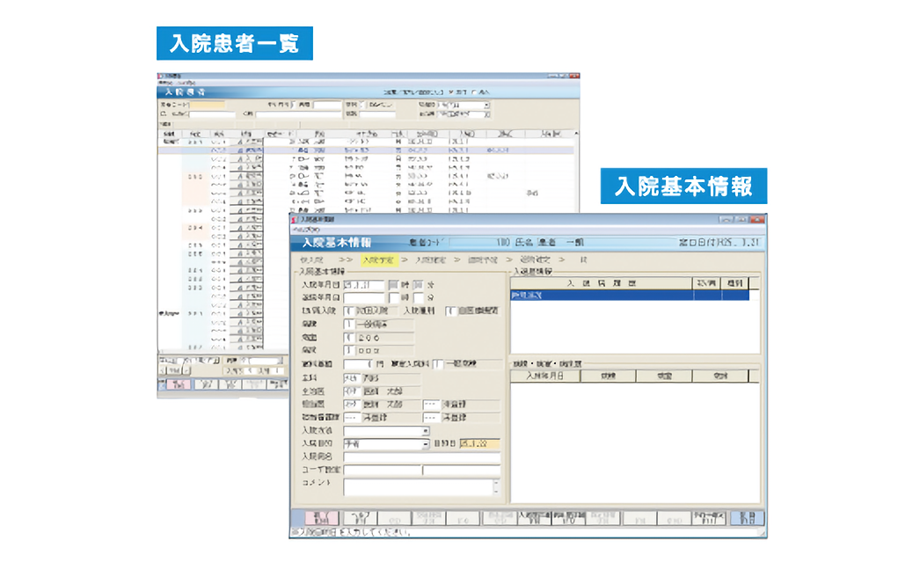Expand the top-right combo box in 入院患者
The height and width of the screenshot is (570, 920).
coord(486,104)
